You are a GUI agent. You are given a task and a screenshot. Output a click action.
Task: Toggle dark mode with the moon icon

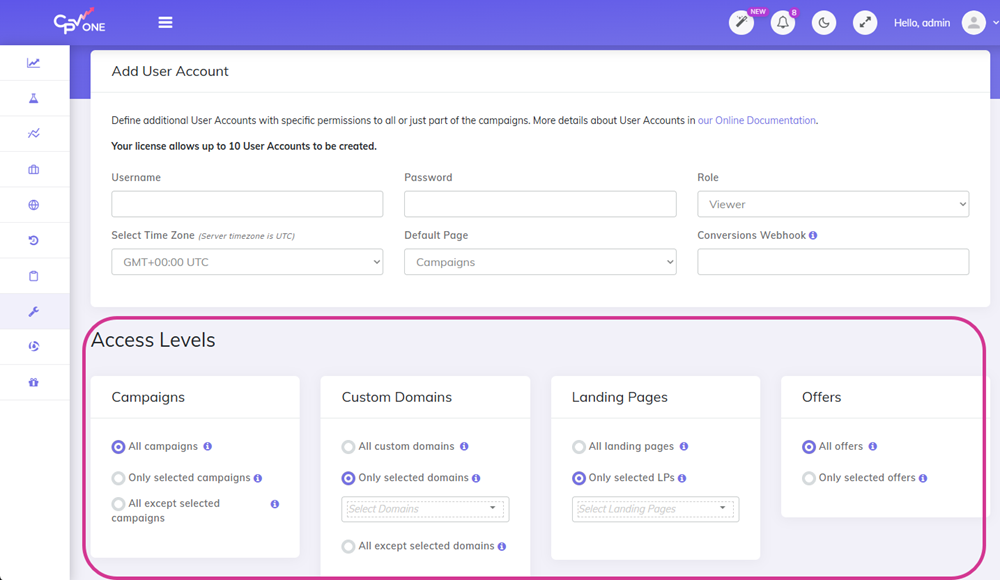point(823,22)
